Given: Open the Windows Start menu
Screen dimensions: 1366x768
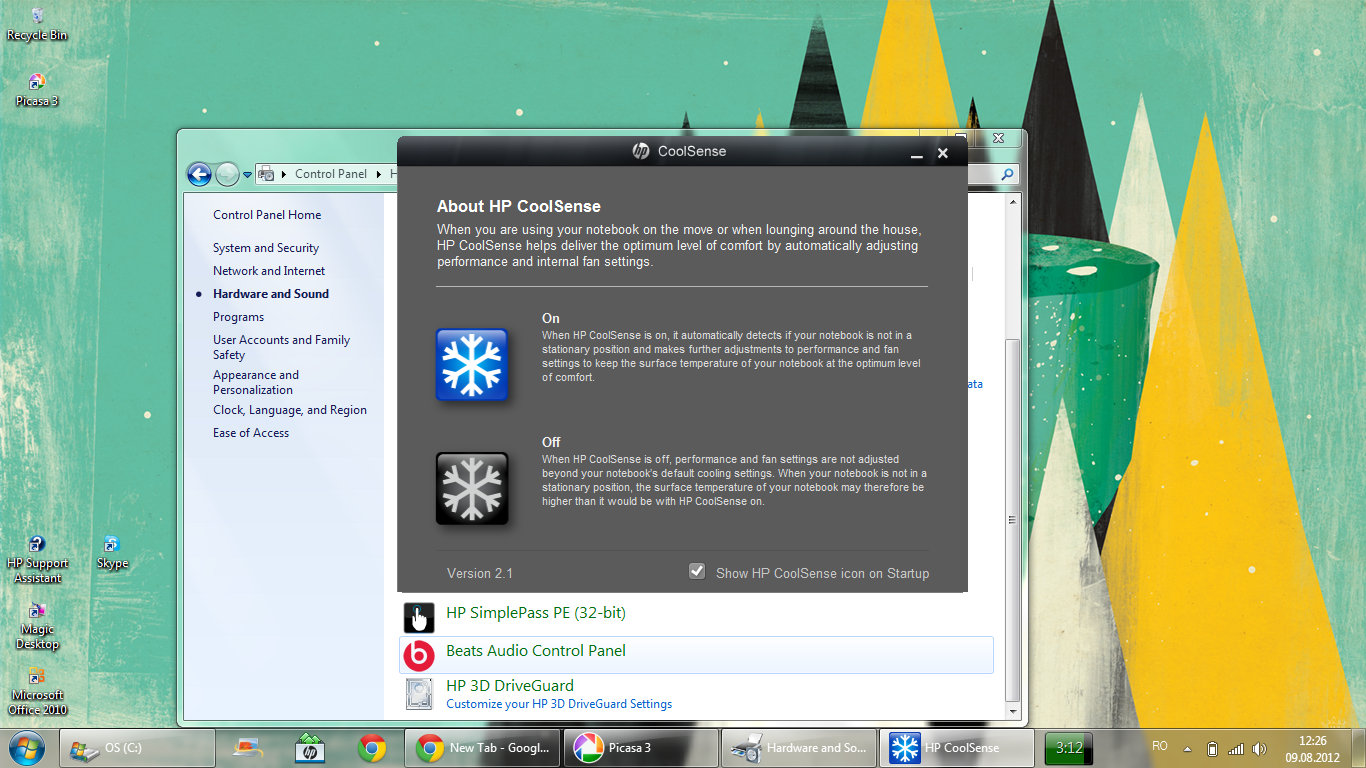Looking at the screenshot, I should pos(26,747).
